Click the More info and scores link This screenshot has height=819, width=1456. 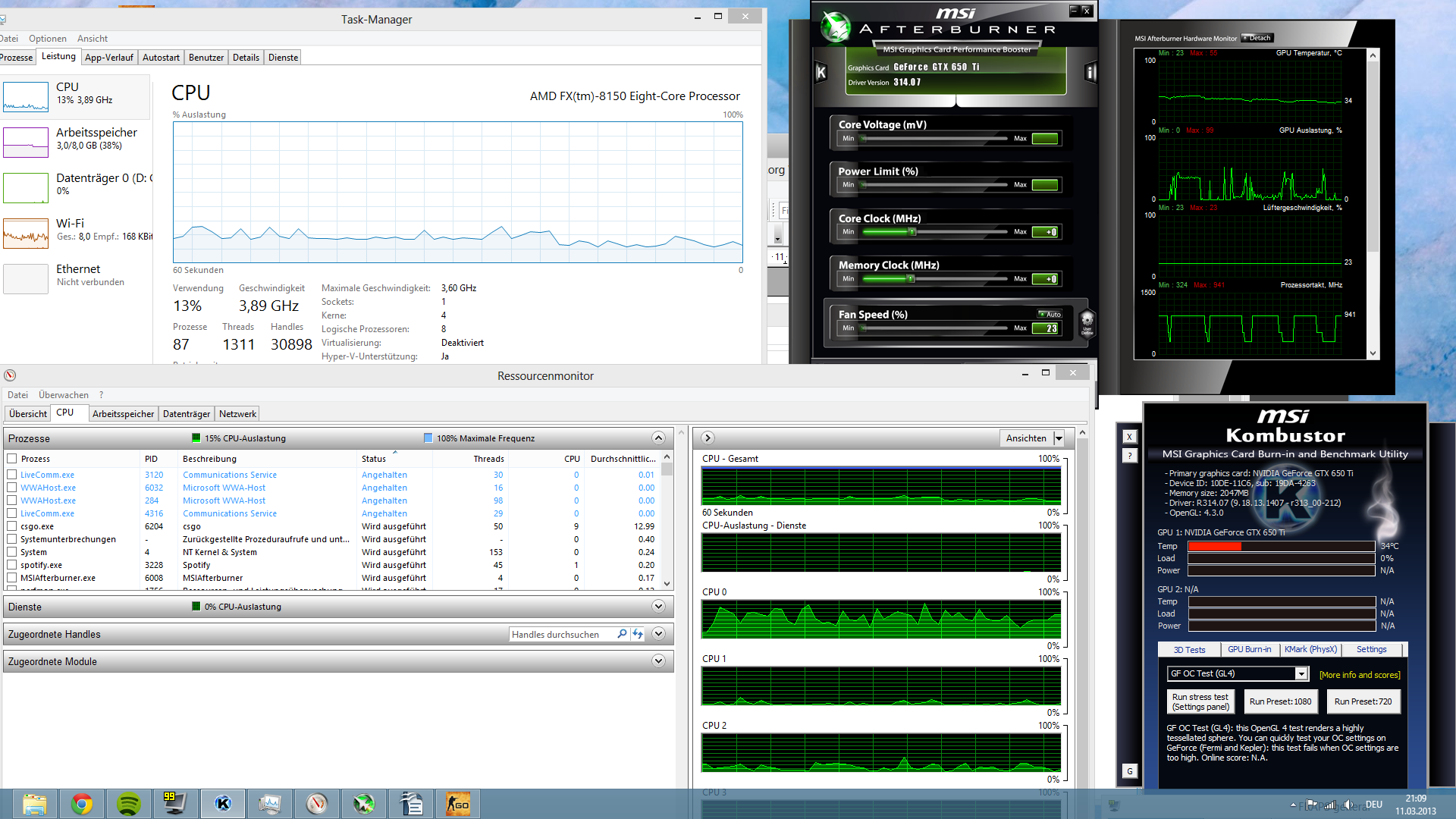[x=1360, y=675]
